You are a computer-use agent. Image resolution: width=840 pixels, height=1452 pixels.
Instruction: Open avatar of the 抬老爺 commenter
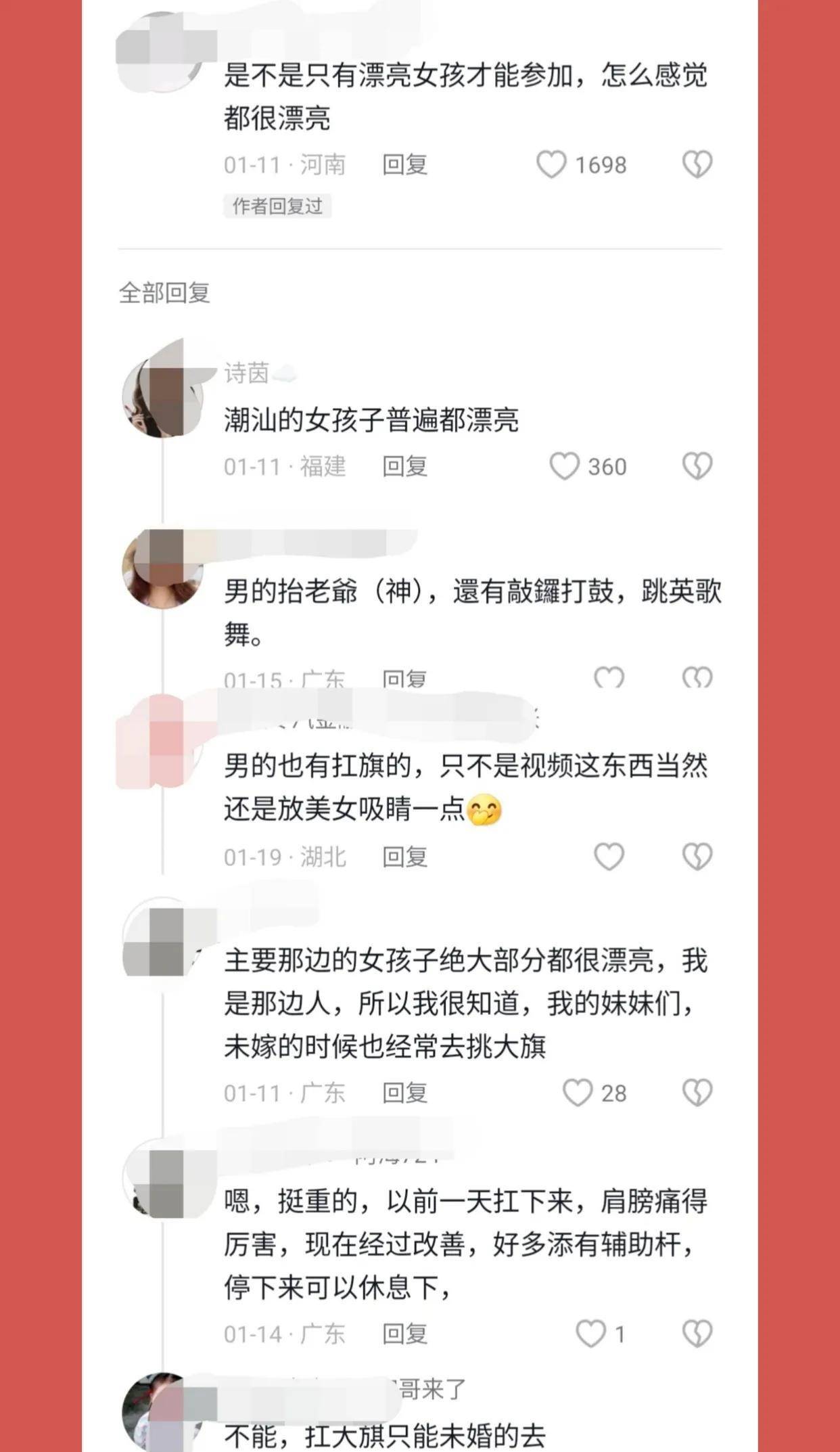pos(162,568)
